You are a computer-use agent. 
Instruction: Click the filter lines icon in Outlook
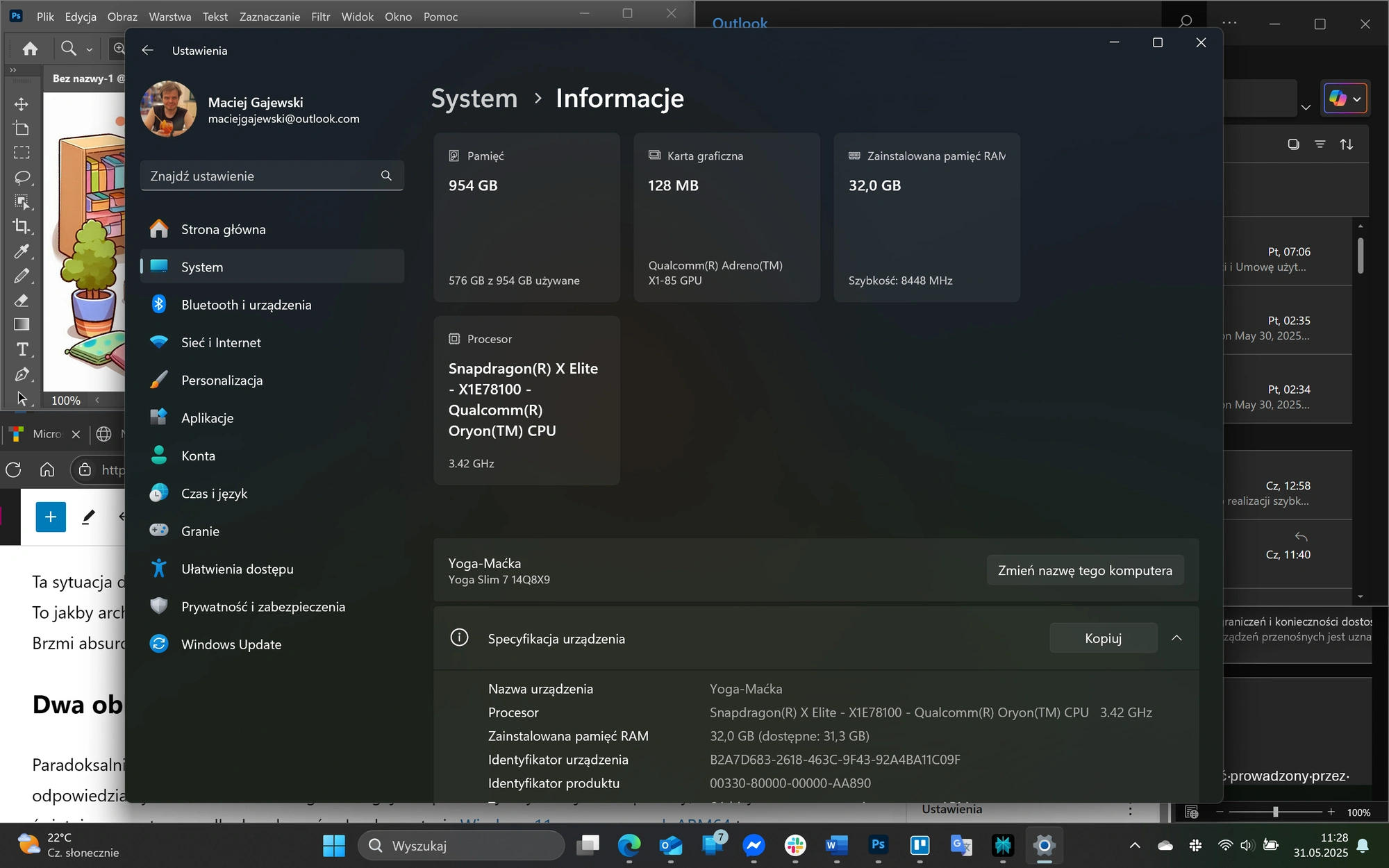pyautogui.click(x=1320, y=144)
